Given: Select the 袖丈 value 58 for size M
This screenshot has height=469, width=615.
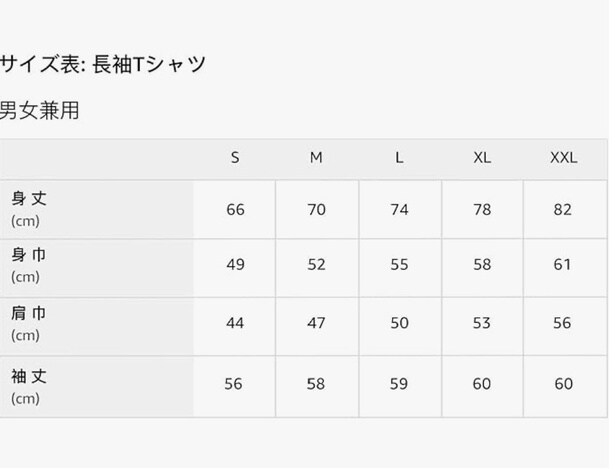Looking at the screenshot, I should 316,385.
